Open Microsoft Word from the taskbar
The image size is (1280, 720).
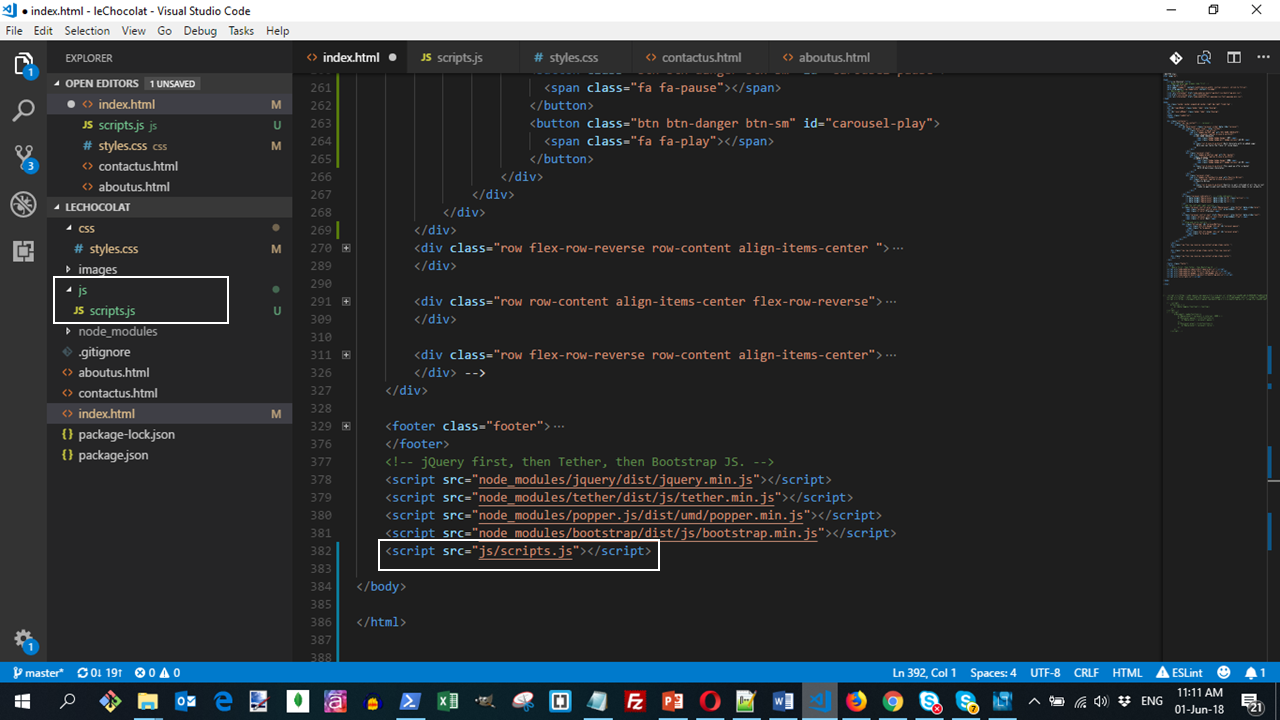click(x=782, y=701)
